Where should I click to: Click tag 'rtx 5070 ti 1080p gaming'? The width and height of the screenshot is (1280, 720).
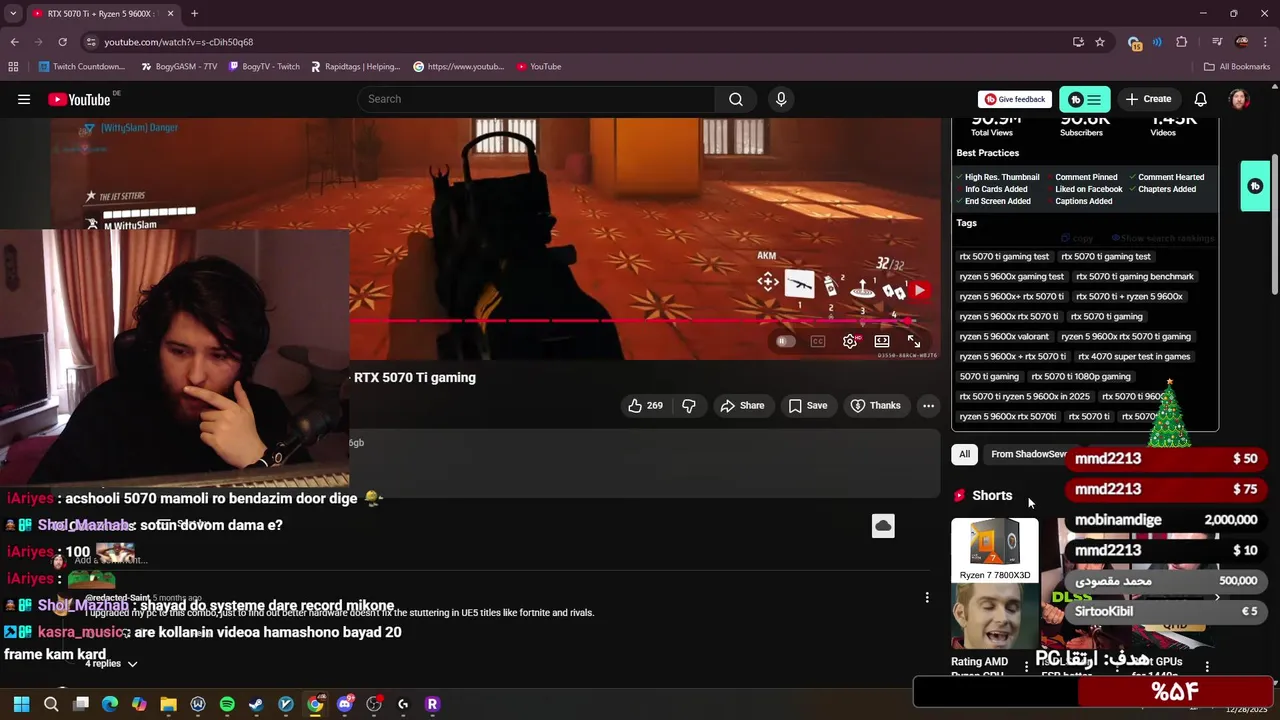pyautogui.click(x=1080, y=377)
